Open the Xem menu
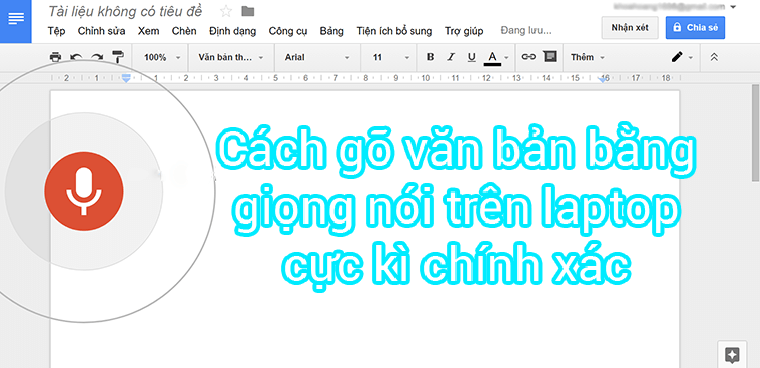The width and height of the screenshot is (760, 368). [148, 31]
